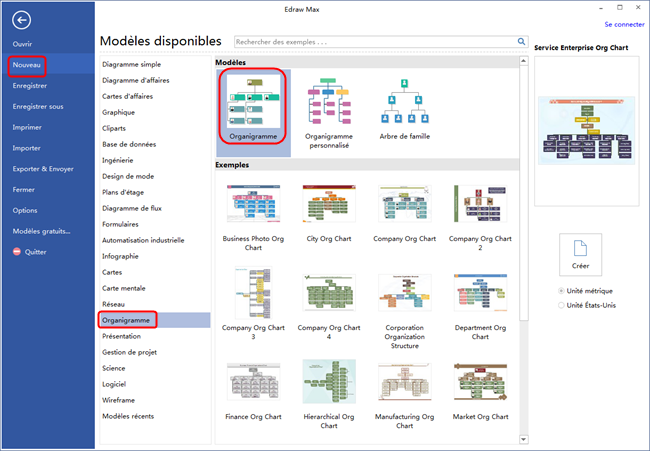Open City Org Chart example
650x451 pixels.
329,204
